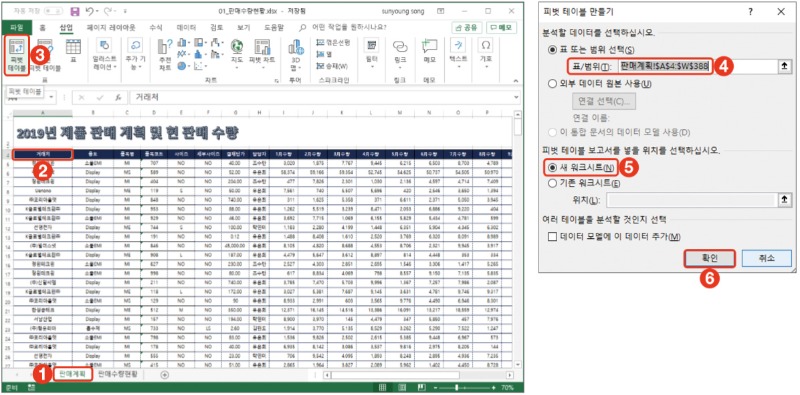Expand the 일러스트레이션 dropdown
This screenshot has height=395, width=800.
pyautogui.click(x=104, y=55)
